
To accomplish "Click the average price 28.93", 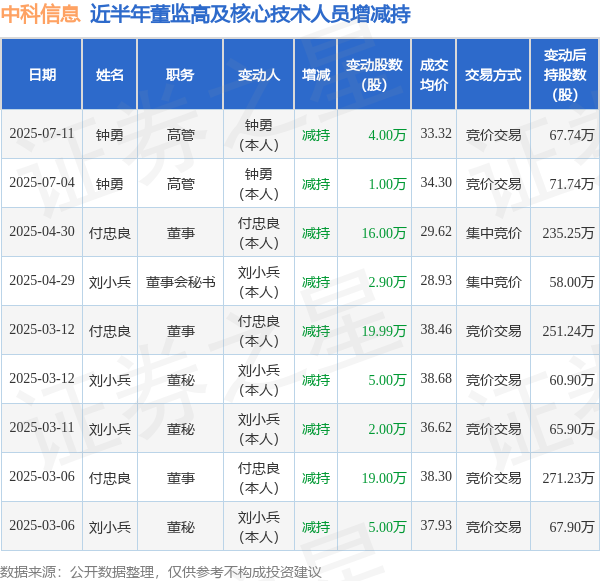I will pos(436,281).
